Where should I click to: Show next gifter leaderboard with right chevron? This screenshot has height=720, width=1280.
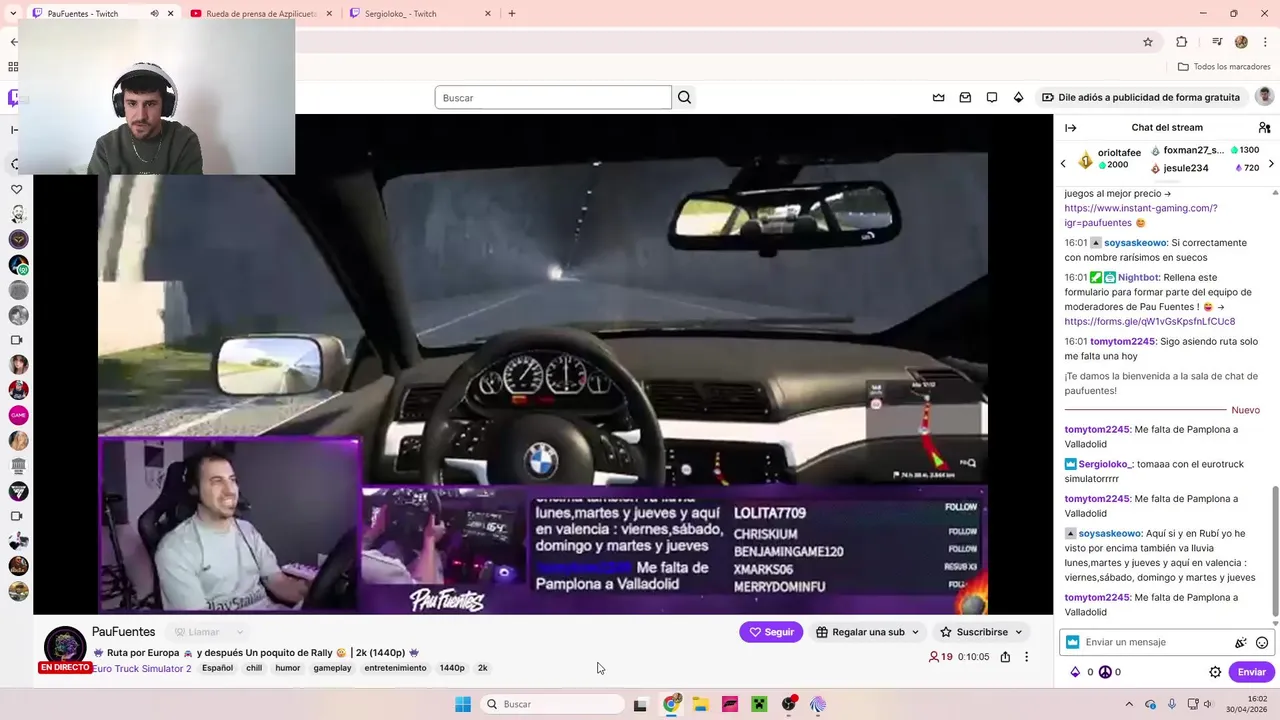tap(1271, 164)
